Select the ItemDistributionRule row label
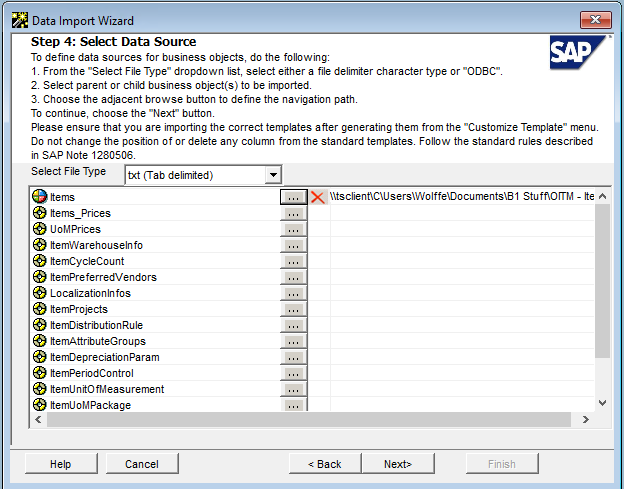The height and width of the screenshot is (489, 624). (96, 325)
